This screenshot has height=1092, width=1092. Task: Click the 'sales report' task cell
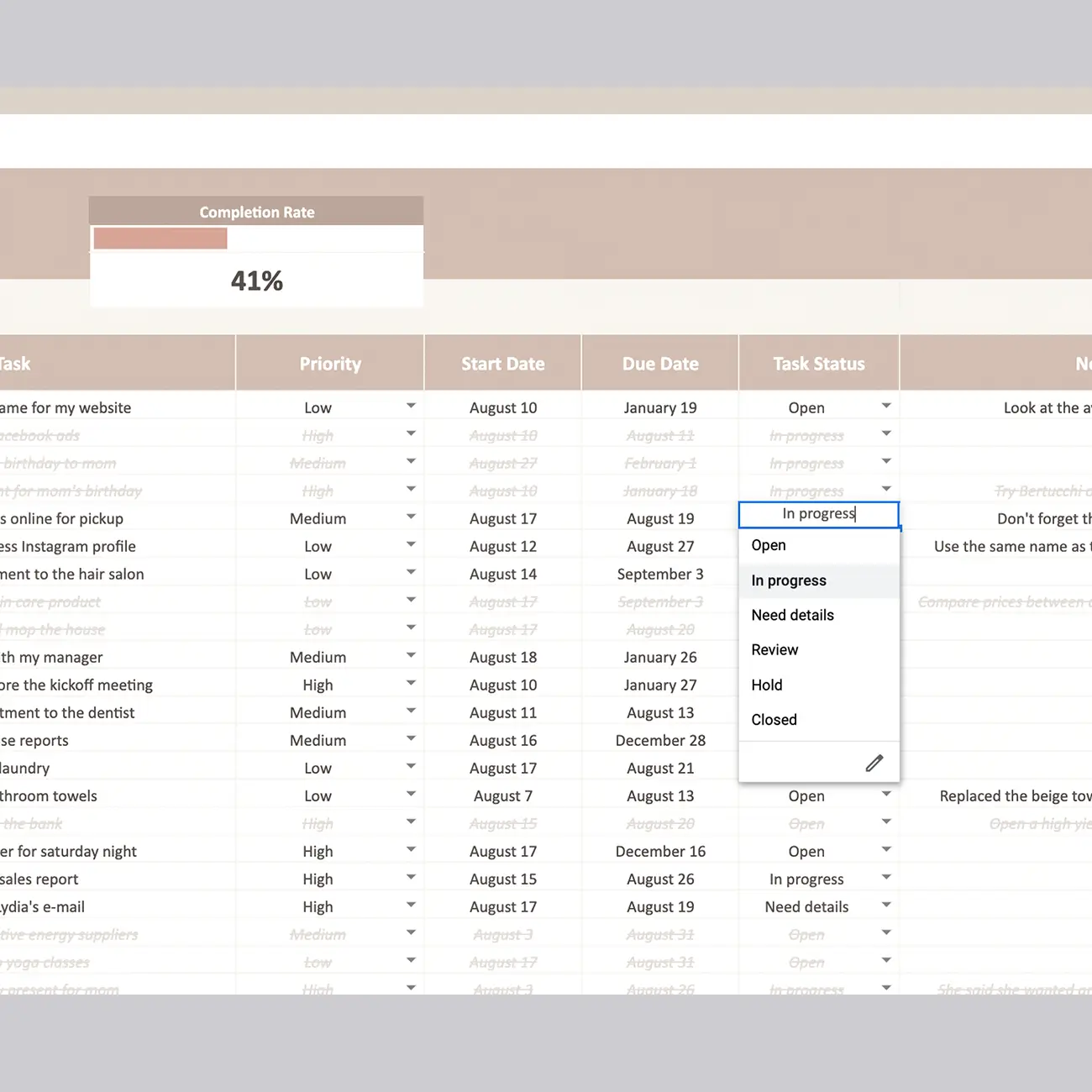tap(118, 879)
